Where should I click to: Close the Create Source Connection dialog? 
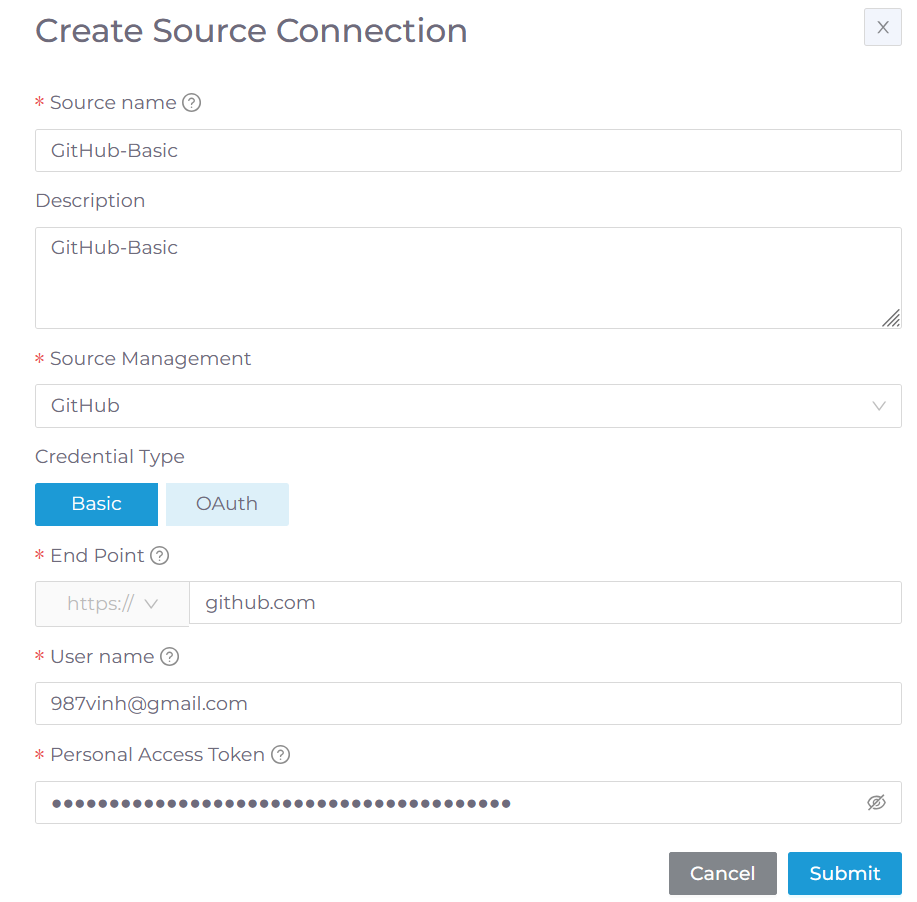[881, 27]
